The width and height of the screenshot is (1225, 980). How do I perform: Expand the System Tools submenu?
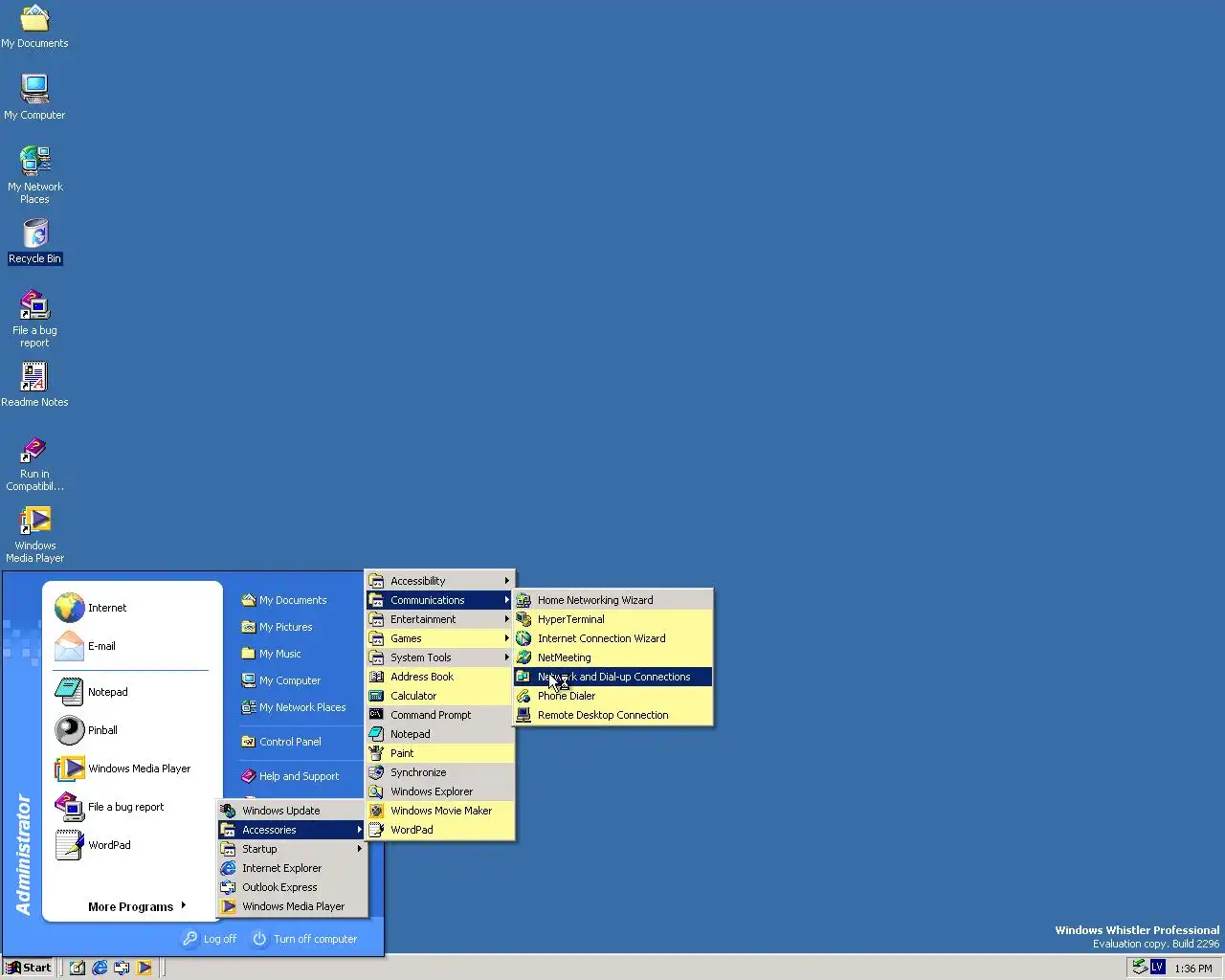pyautogui.click(x=440, y=657)
